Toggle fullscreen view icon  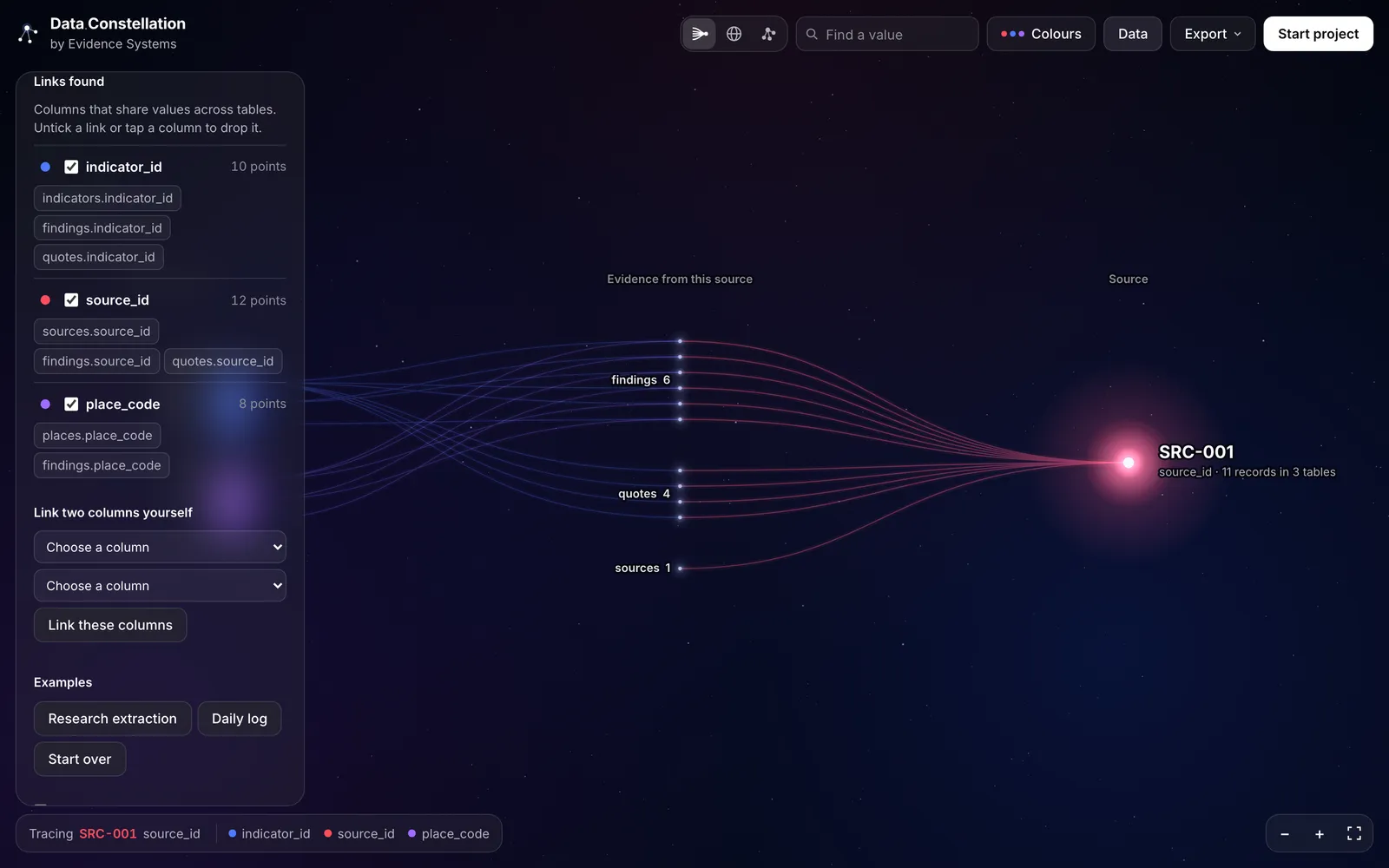click(x=1354, y=834)
